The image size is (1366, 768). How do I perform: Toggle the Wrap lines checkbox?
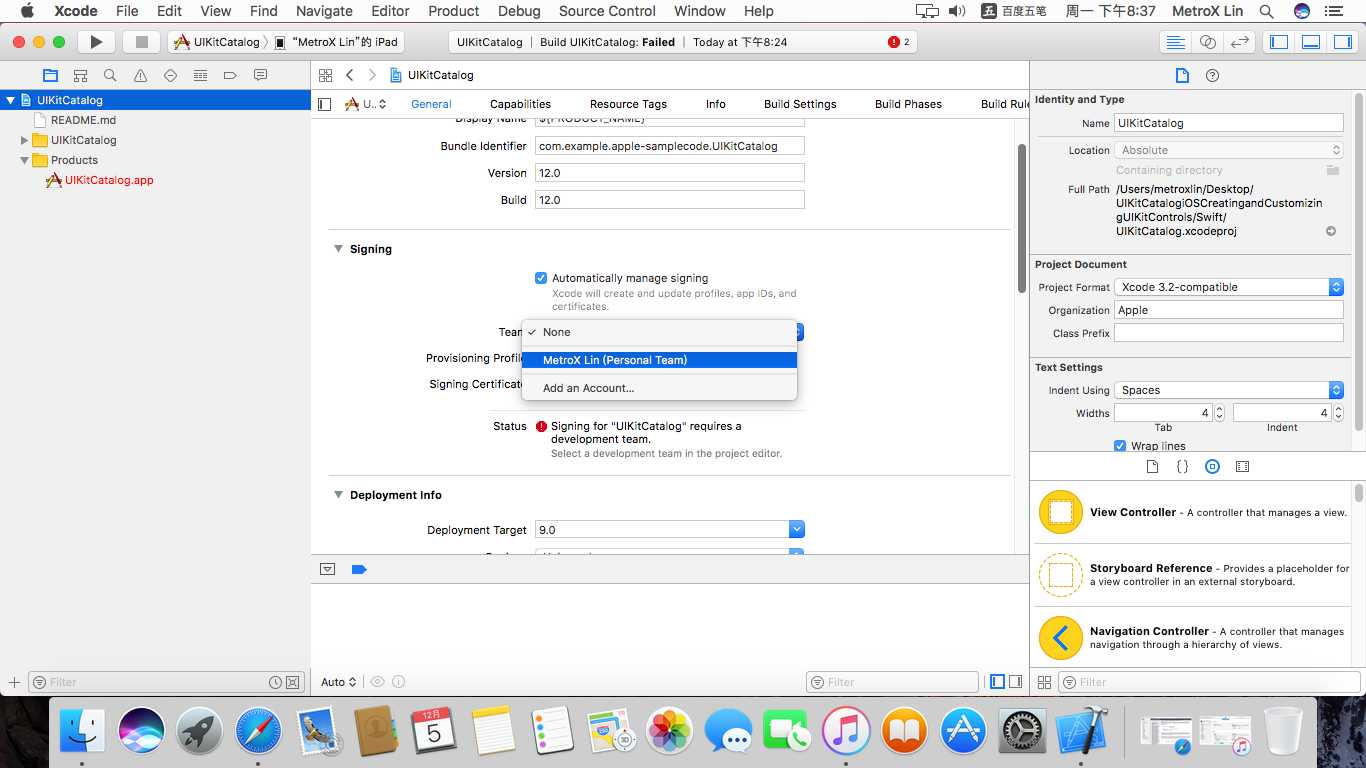pos(1120,446)
